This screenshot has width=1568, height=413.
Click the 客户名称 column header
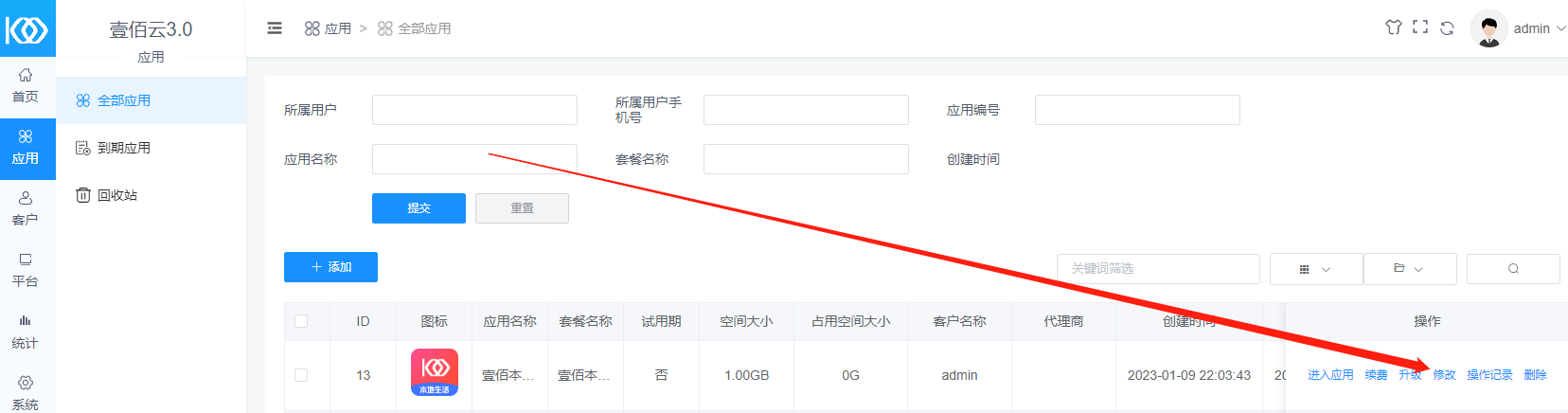tap(959, 321)
